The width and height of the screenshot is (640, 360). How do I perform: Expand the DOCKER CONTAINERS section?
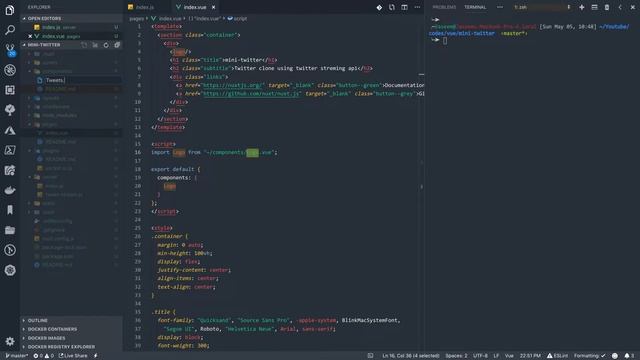(x=52, y=329)
